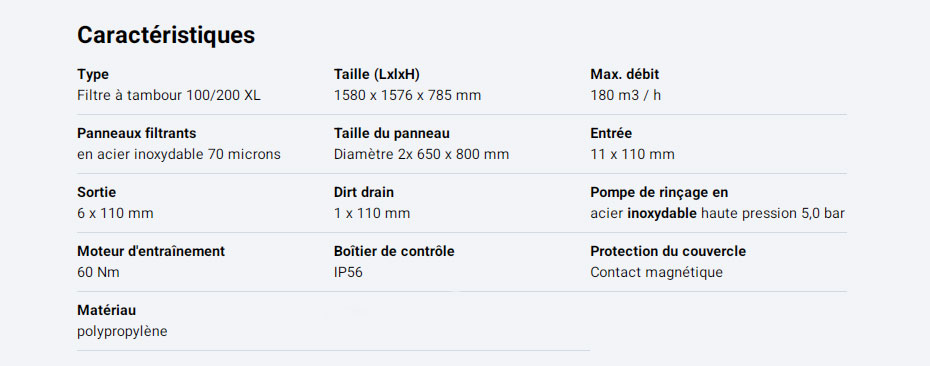Click the 180 m3 / h value
The width and height of the screenshot is (930, 366).
(626, 96)
